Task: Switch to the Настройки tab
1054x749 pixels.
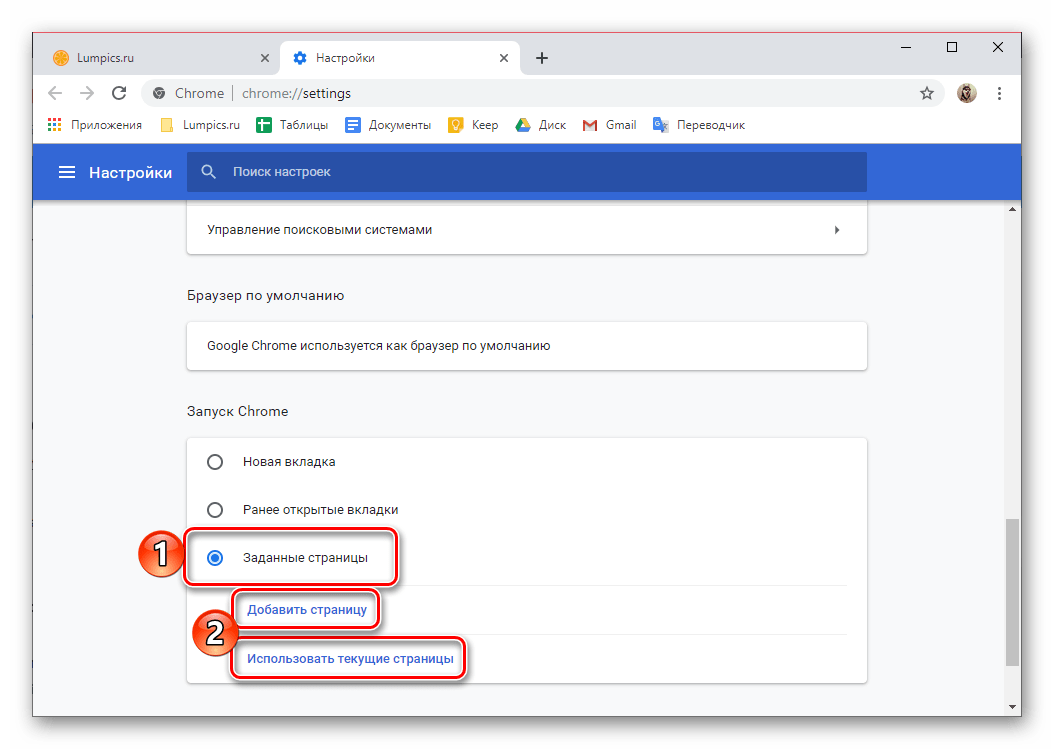Action: tap(400, 58)
